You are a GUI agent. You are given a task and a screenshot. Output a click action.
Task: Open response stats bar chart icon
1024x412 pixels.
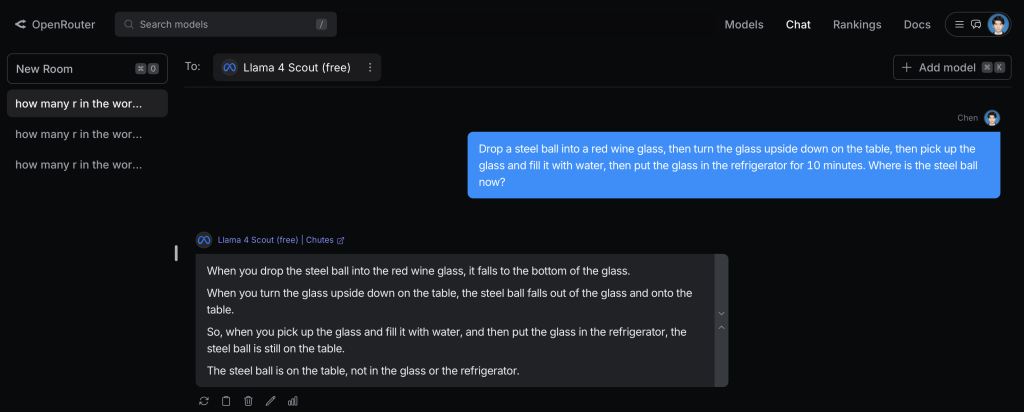coord(293,401)
